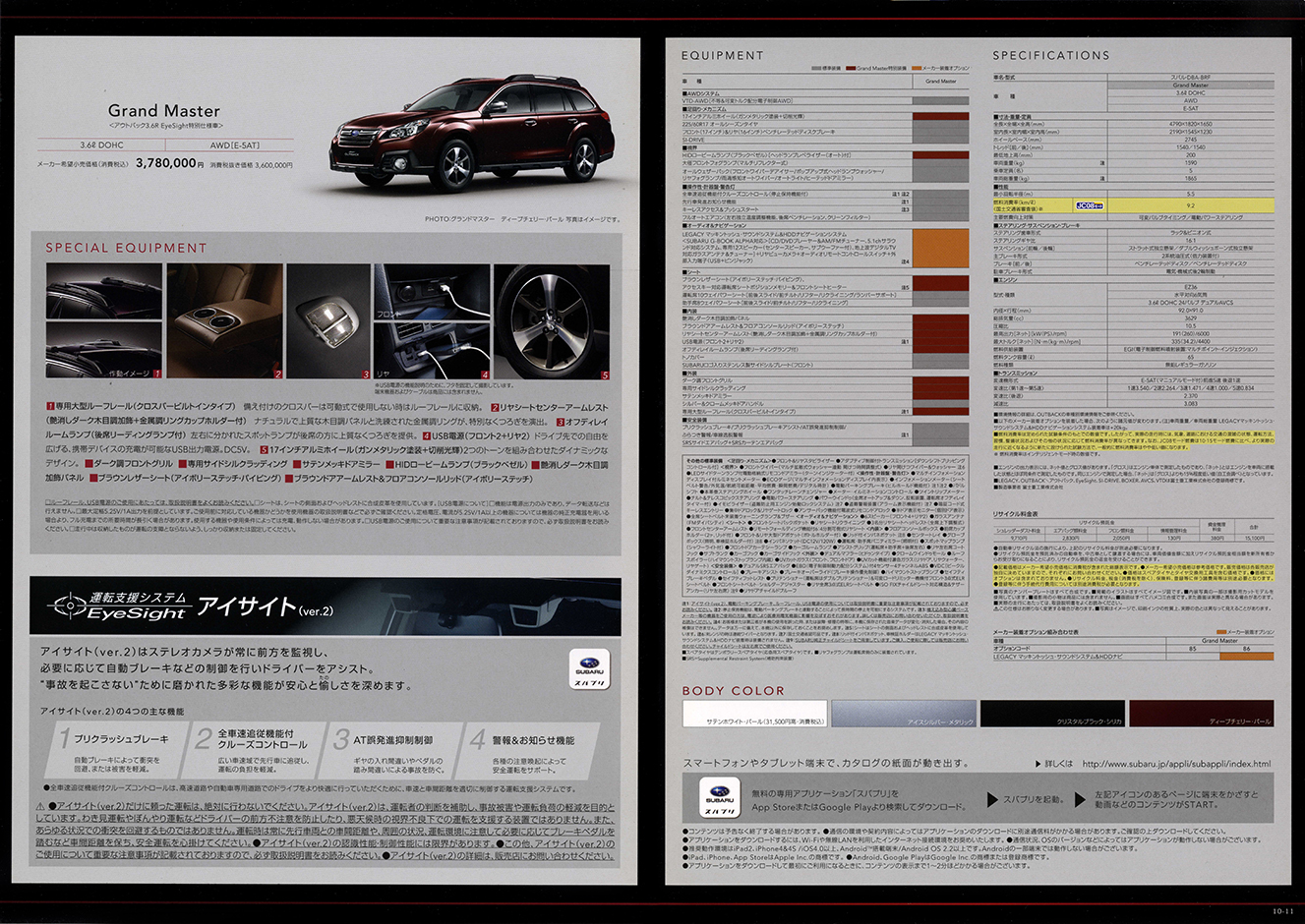Click the 4790×1820×1650 dimensions value
Screen dimensions: 1305x924
click(x=1191, y=124)
